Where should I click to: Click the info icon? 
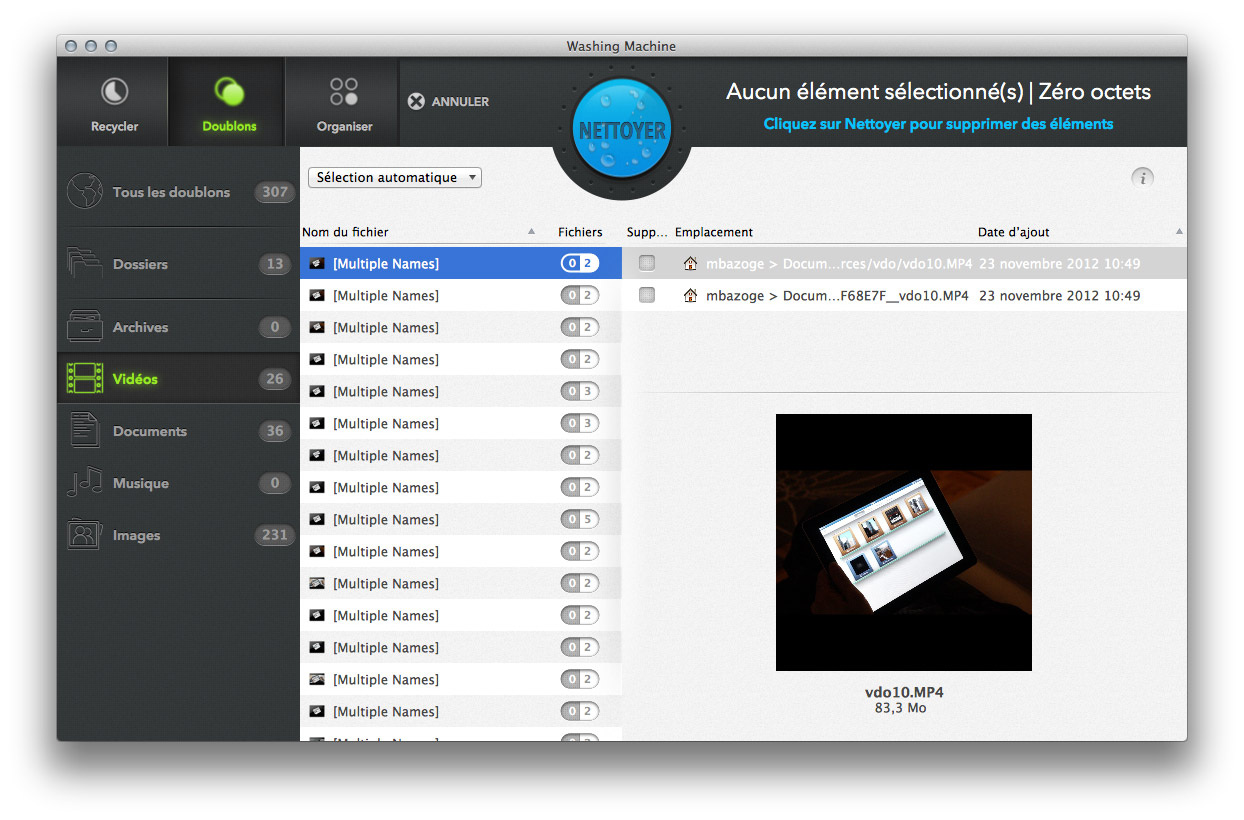click(1142, 178)
